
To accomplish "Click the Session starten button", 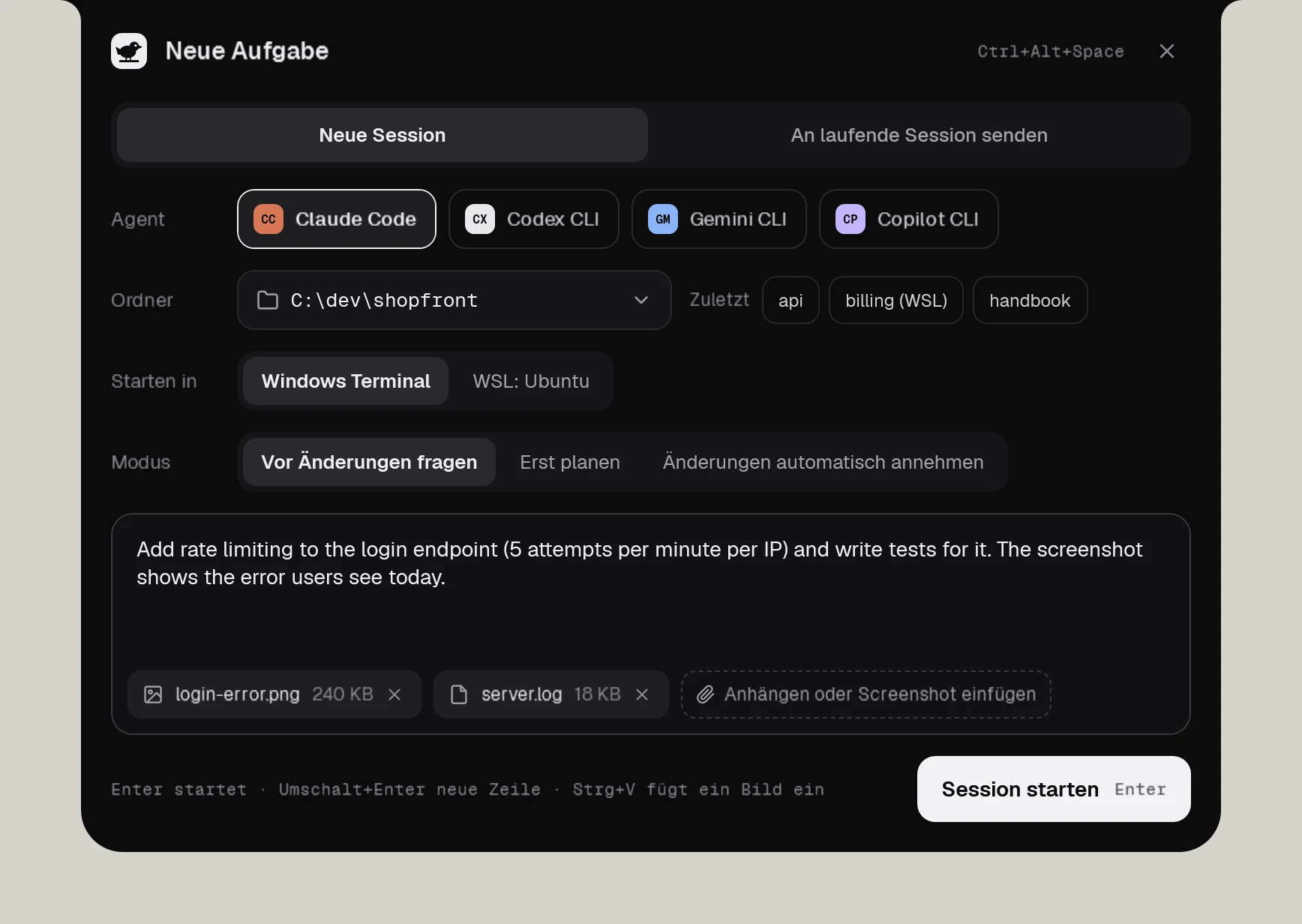I will point(1054,789).
